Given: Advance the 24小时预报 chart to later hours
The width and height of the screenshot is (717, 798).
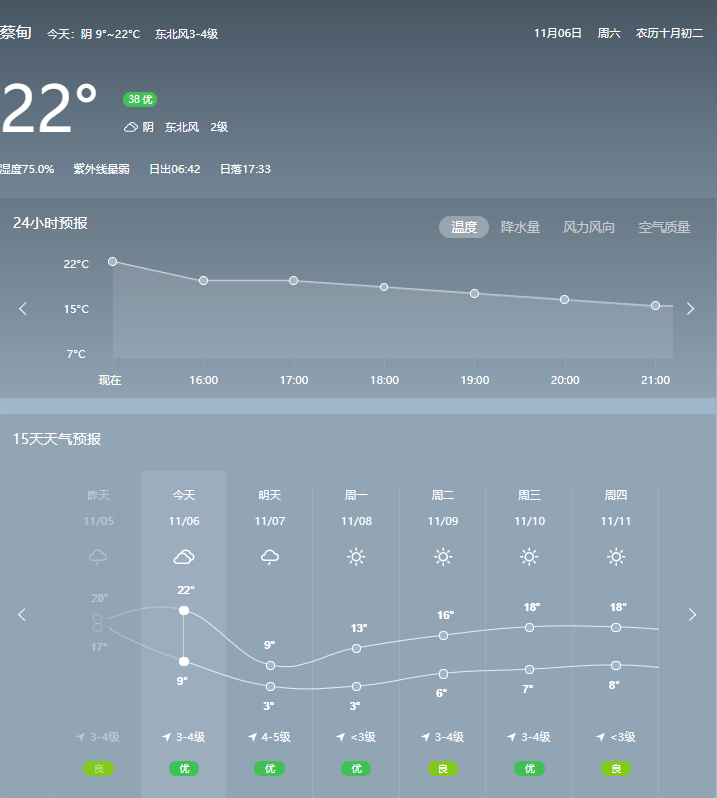Looking at the screenshot, I should (x=690, y=308).
